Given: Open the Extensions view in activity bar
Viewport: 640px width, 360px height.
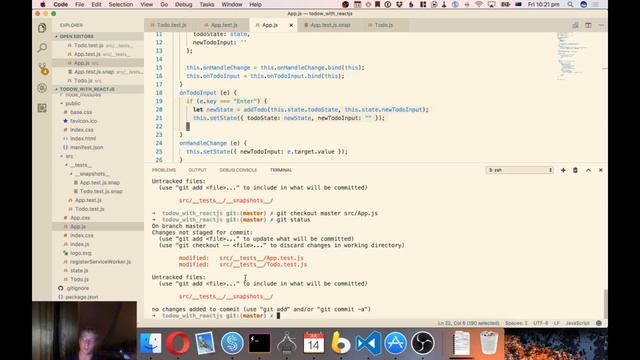Looking at the screenshot, I should click(x=42, y=108).
